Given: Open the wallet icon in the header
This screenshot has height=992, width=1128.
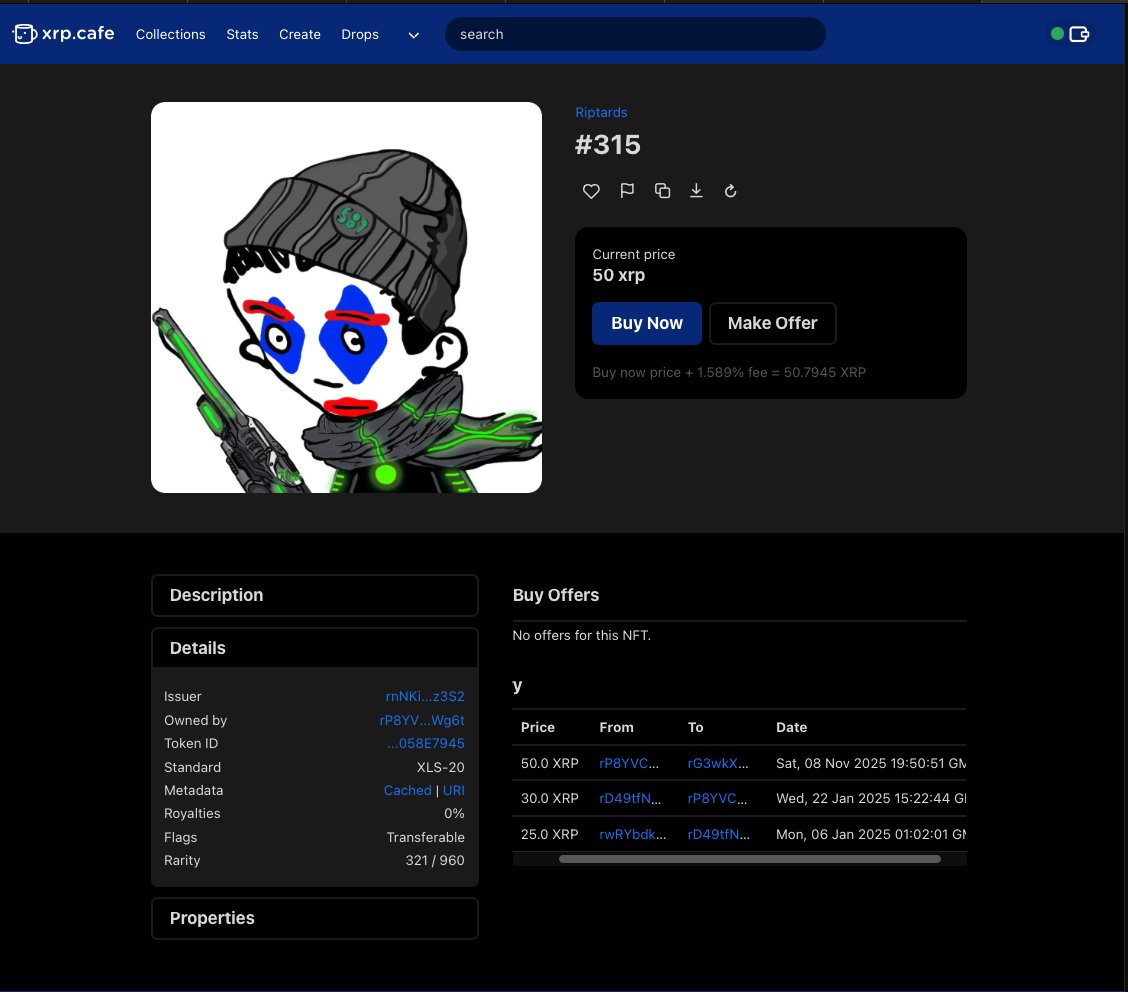Looking at the screenshot, I should point(1079,33).
